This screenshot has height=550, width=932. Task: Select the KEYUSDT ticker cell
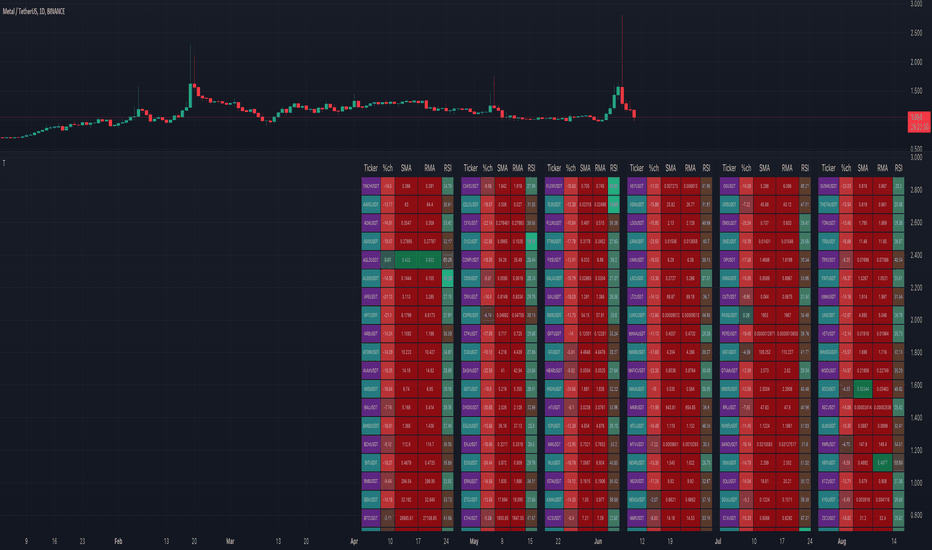click(x=637, y=186)
